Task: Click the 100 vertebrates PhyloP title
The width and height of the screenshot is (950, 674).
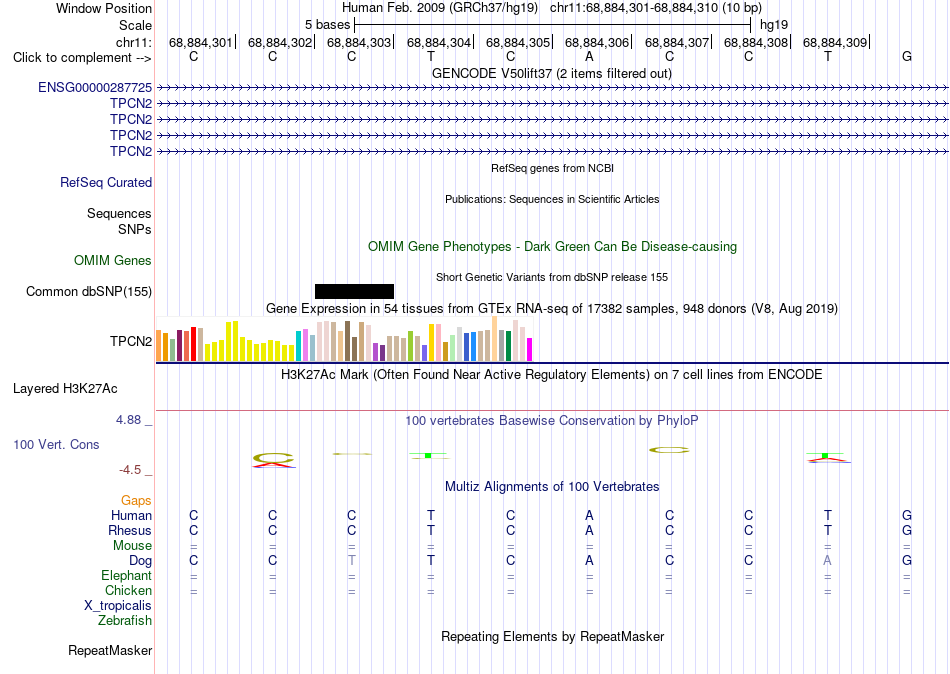Action: coord(552,421)
